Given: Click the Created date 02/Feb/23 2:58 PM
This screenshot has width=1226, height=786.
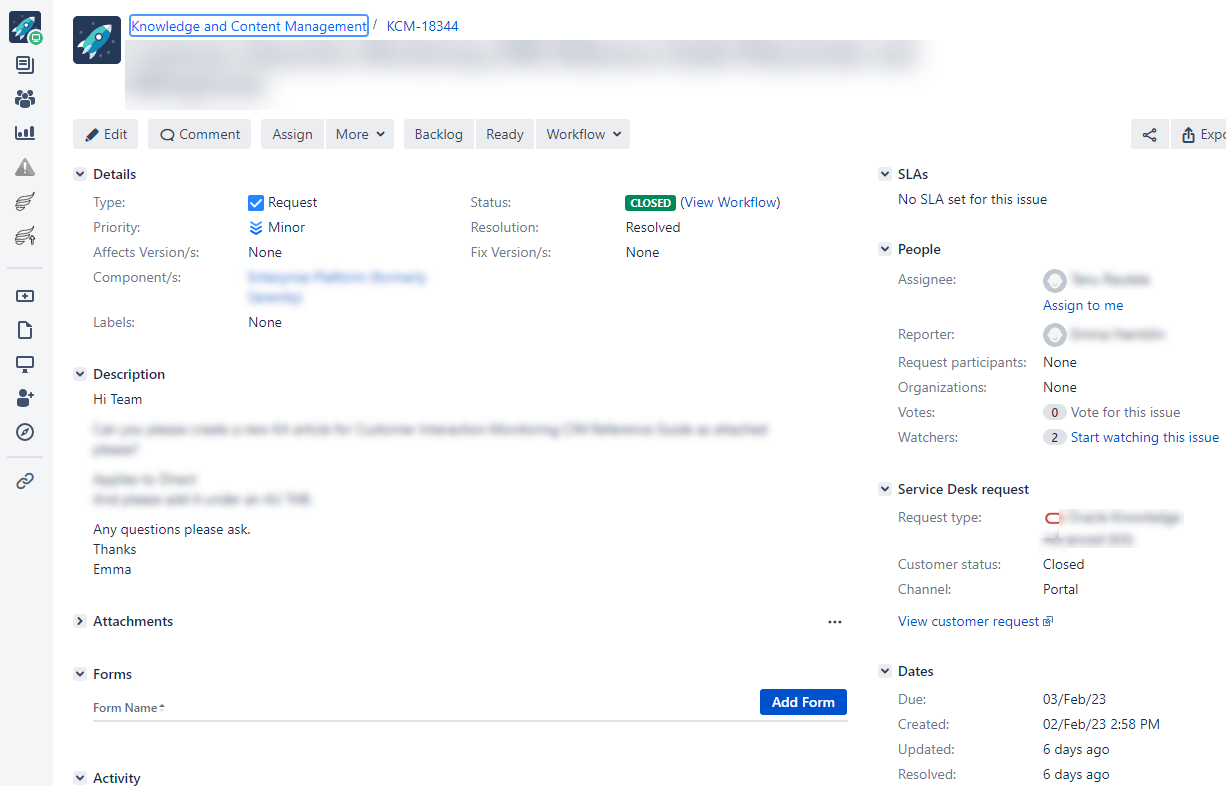Looking at the screenshot, I should coord(1101,724).
